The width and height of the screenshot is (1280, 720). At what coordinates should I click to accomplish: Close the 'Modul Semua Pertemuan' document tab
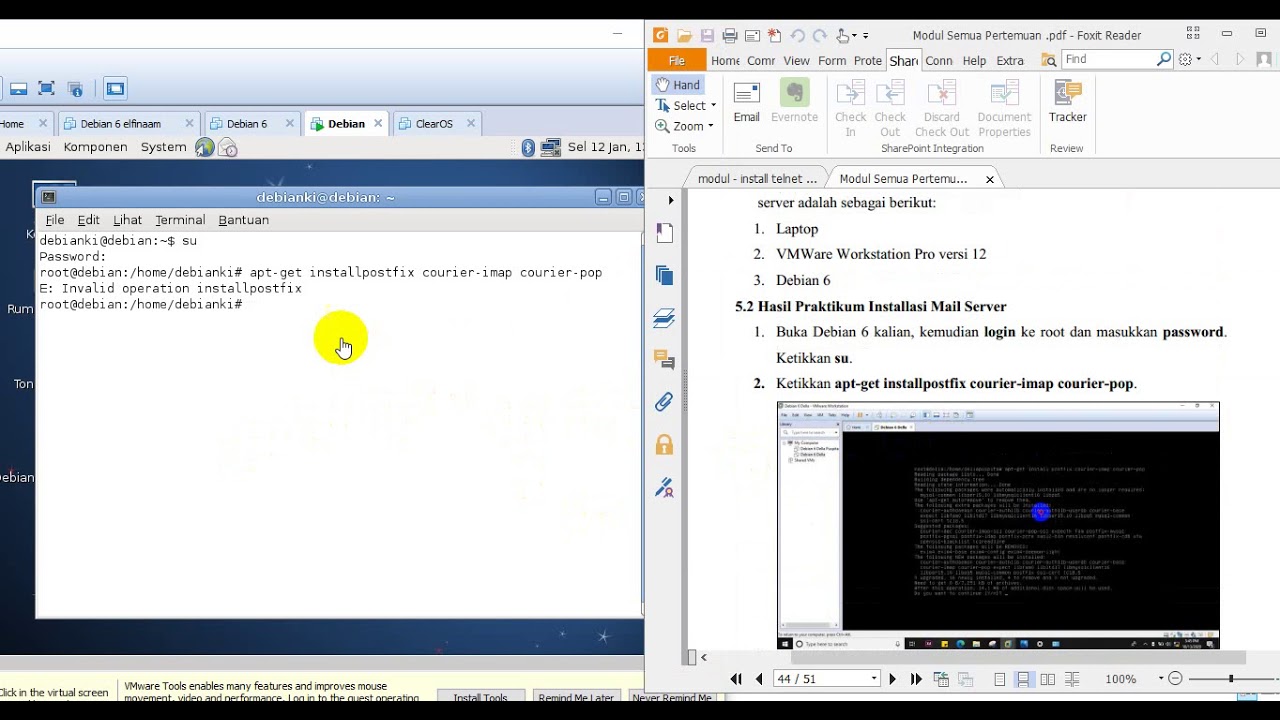990,179
